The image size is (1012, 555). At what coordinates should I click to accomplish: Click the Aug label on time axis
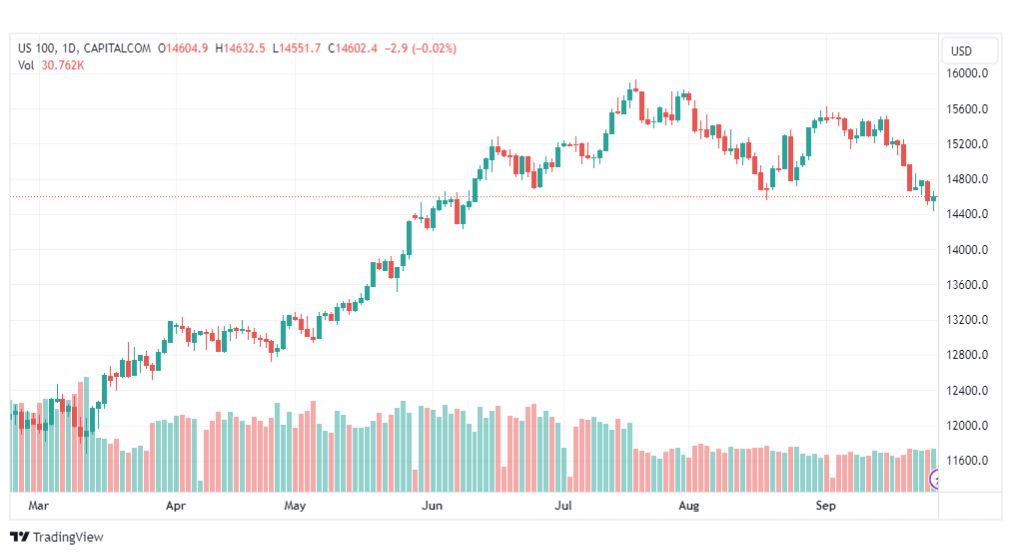tap(687, 506)
